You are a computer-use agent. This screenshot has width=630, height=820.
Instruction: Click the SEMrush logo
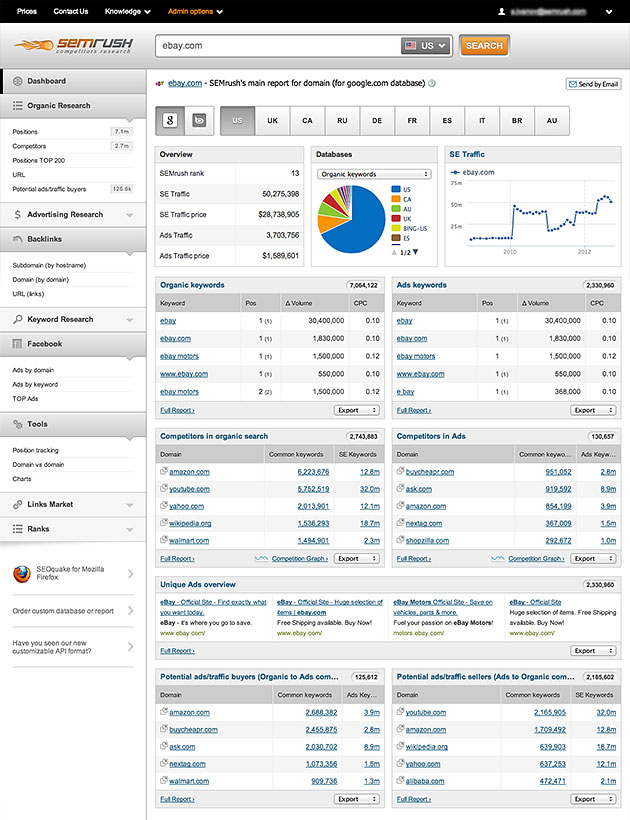[x=73, y=45]
